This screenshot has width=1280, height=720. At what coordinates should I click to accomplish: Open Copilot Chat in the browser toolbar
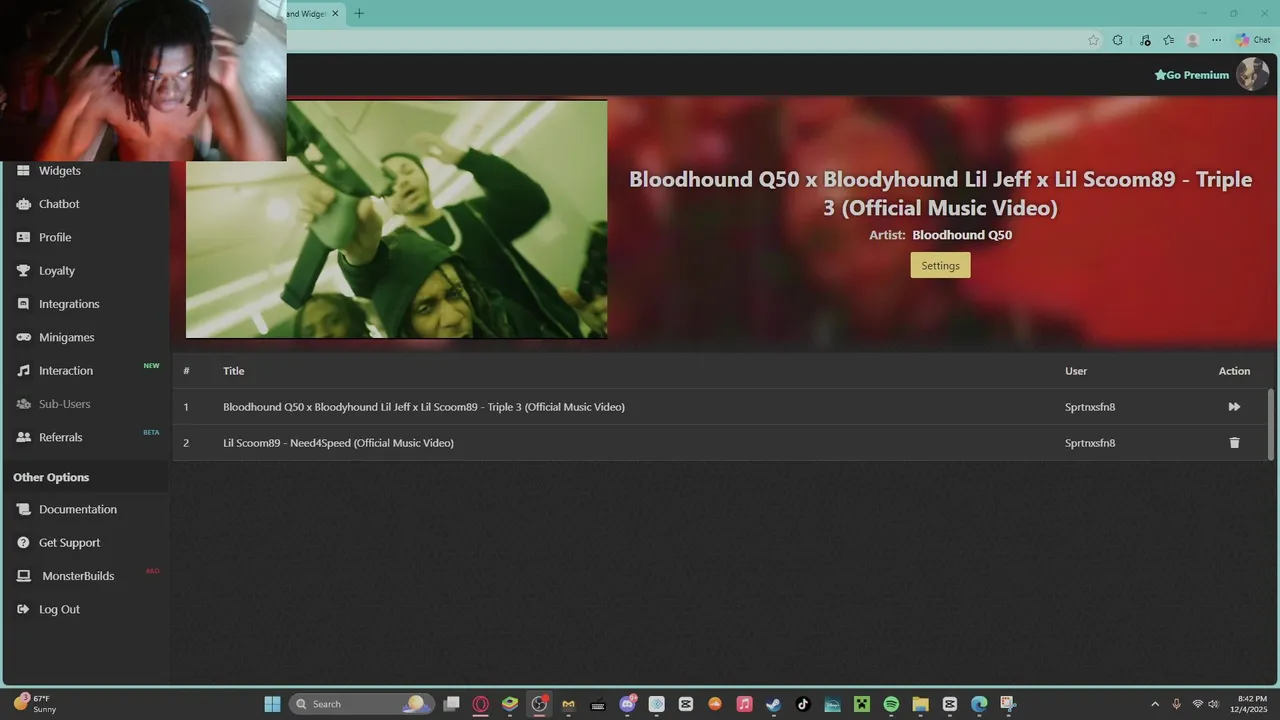pyautogui.click(x=1253, y=40)
